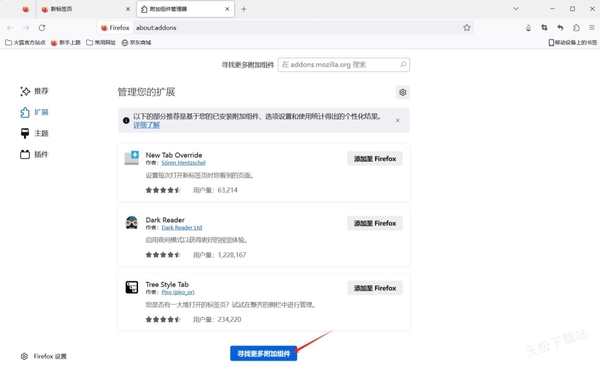
Task: Follow the 详细了解 link
Action: [147, 125]
